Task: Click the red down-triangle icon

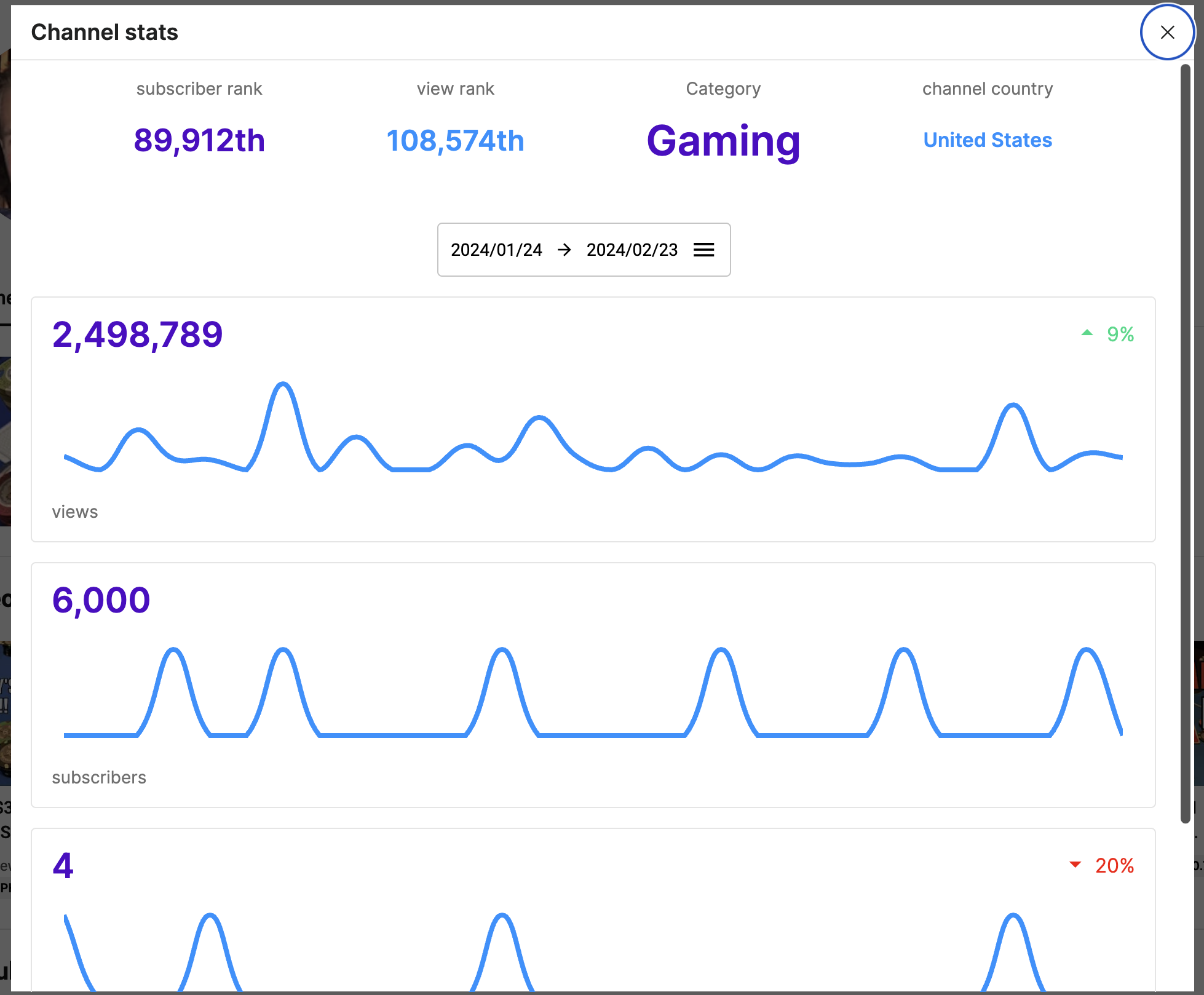Action: pos(1075,865)
